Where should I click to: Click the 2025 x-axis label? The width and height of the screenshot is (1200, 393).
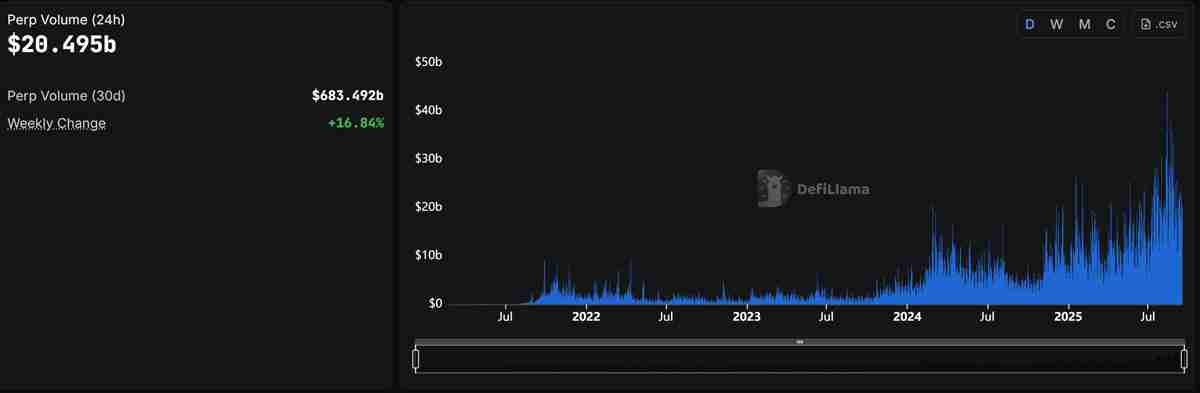pyautogui.click(x=1068, y=317)
